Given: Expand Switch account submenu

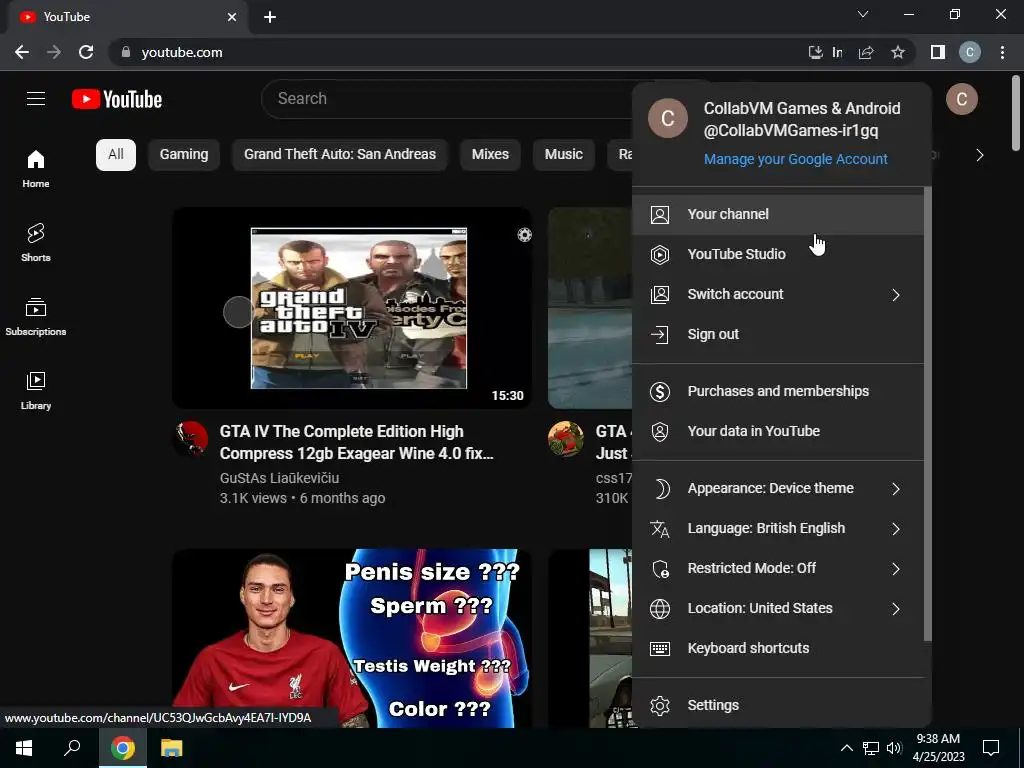Looking at the screenshot, I should tap(778, 295).
